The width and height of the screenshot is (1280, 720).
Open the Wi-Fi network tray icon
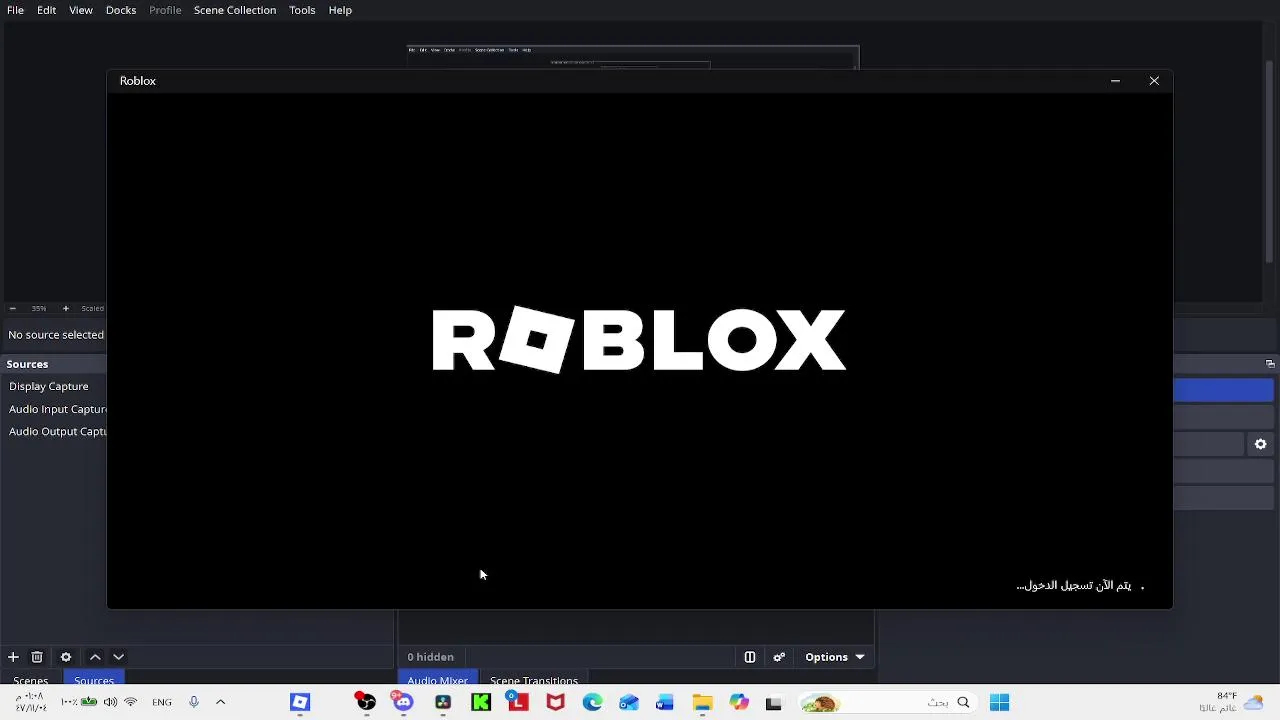[130, 703]
